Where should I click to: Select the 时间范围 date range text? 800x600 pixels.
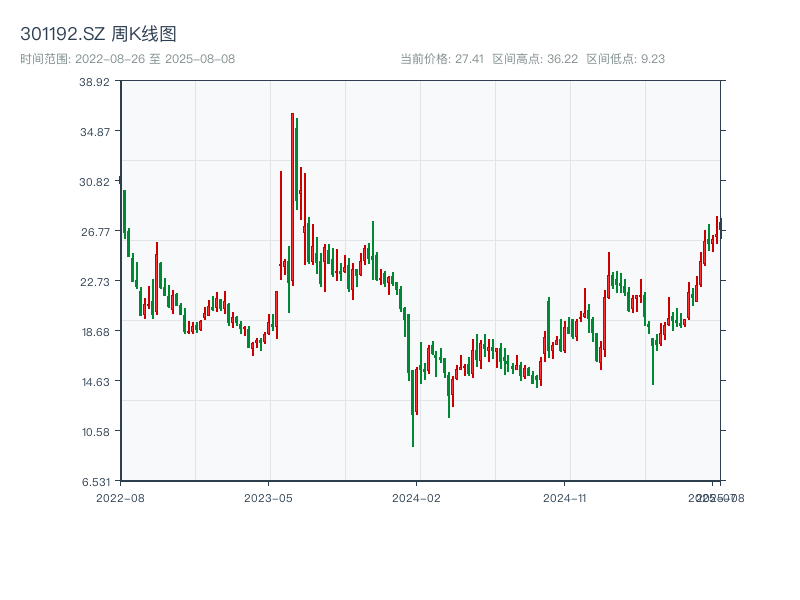pyautogui.click(x=127, y=59)
